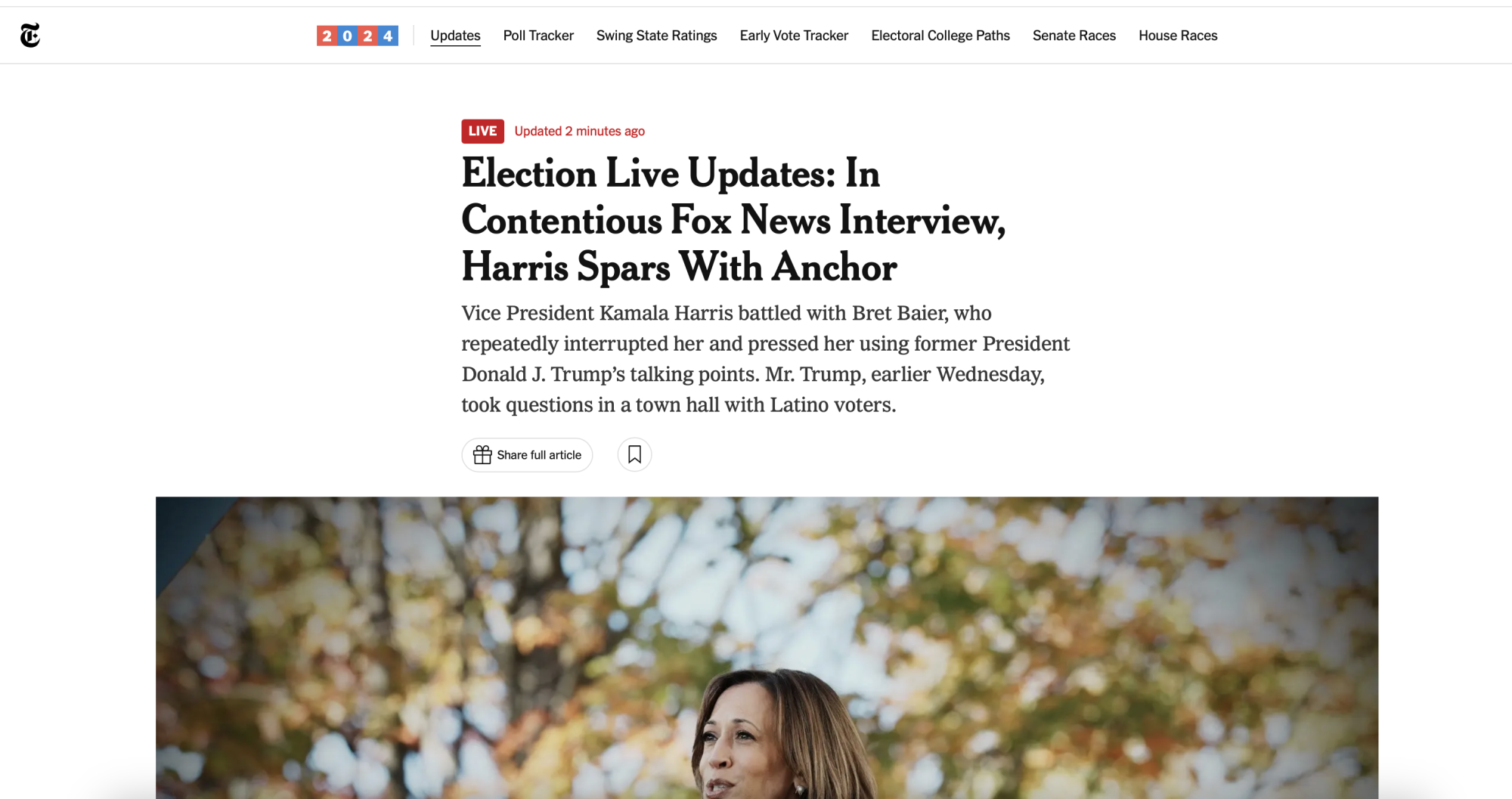Click the blue digit 0 in the 2024 badge
The height and width of the screenshot is (799, 1512).
(347, 36)
